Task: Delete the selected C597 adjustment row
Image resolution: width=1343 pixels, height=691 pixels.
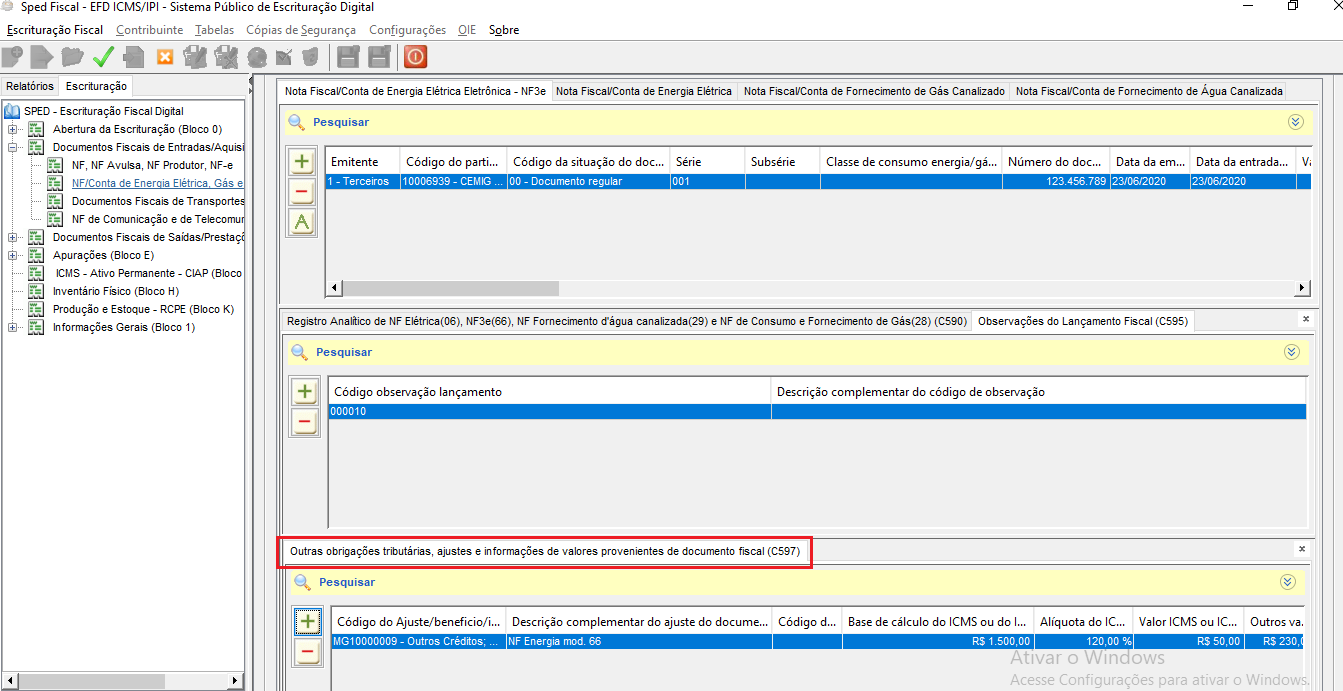Action: tap(307, 653)
